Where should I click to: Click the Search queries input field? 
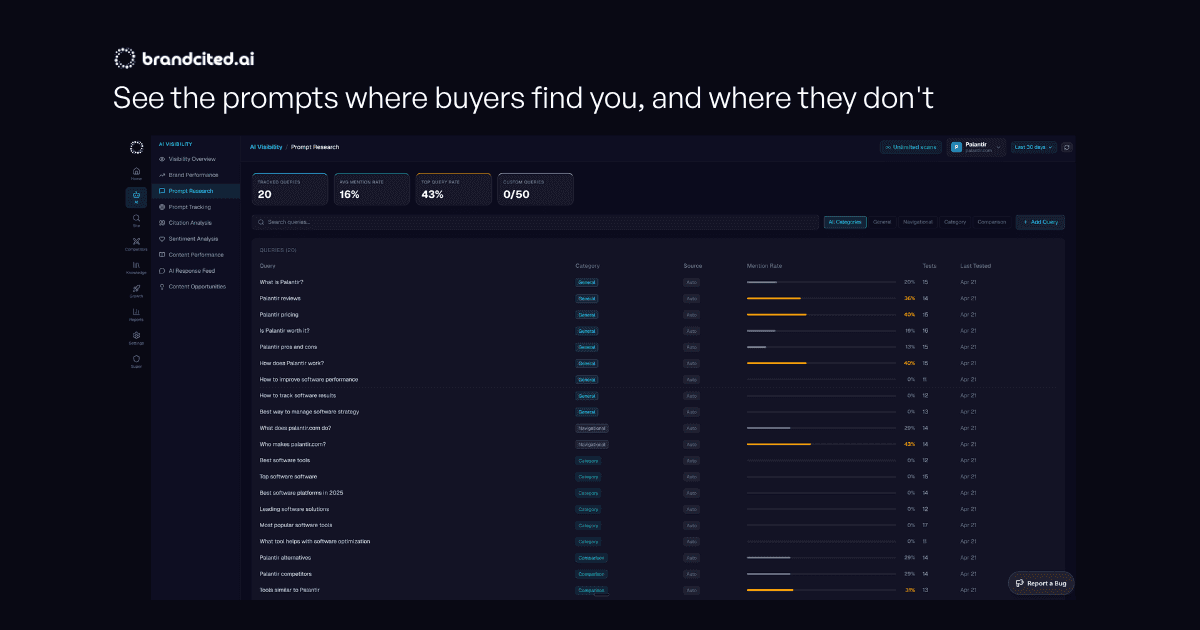coord(535,222)
